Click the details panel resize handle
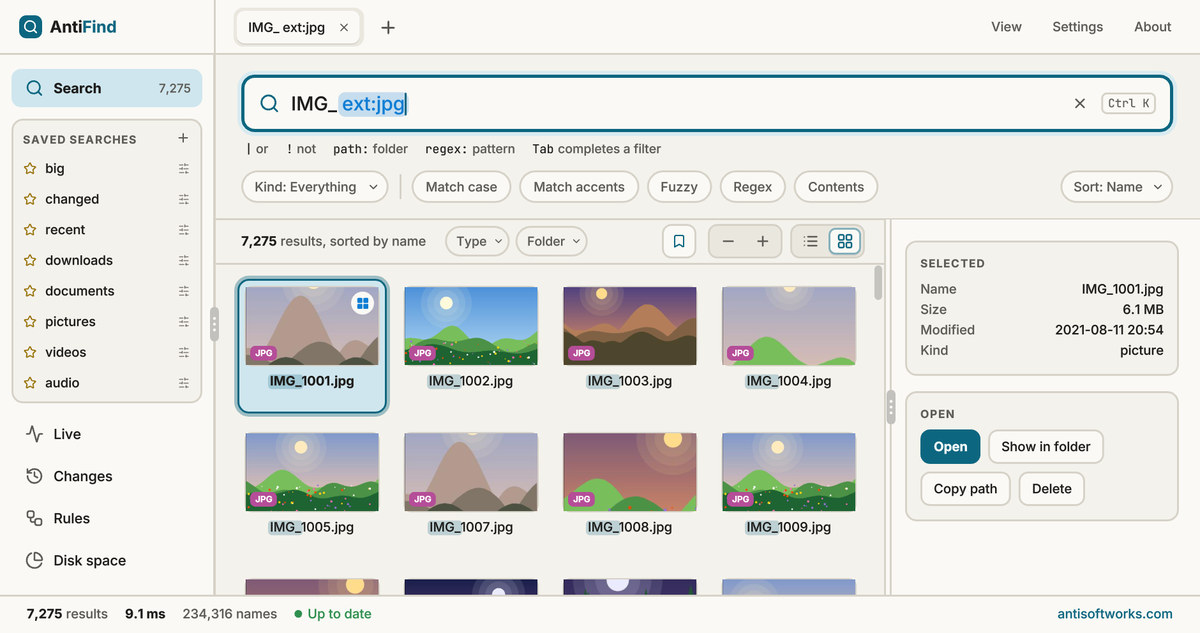Image resolution: width=1200 pixels, height=633 pixels. tap(890, 406)
